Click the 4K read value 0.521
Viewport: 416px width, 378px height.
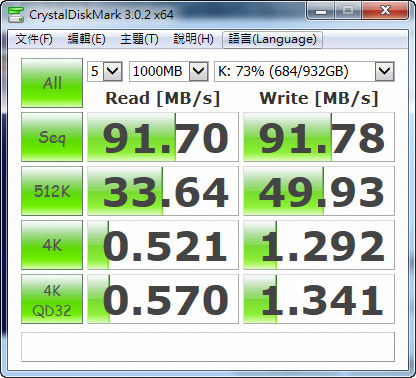163,245
